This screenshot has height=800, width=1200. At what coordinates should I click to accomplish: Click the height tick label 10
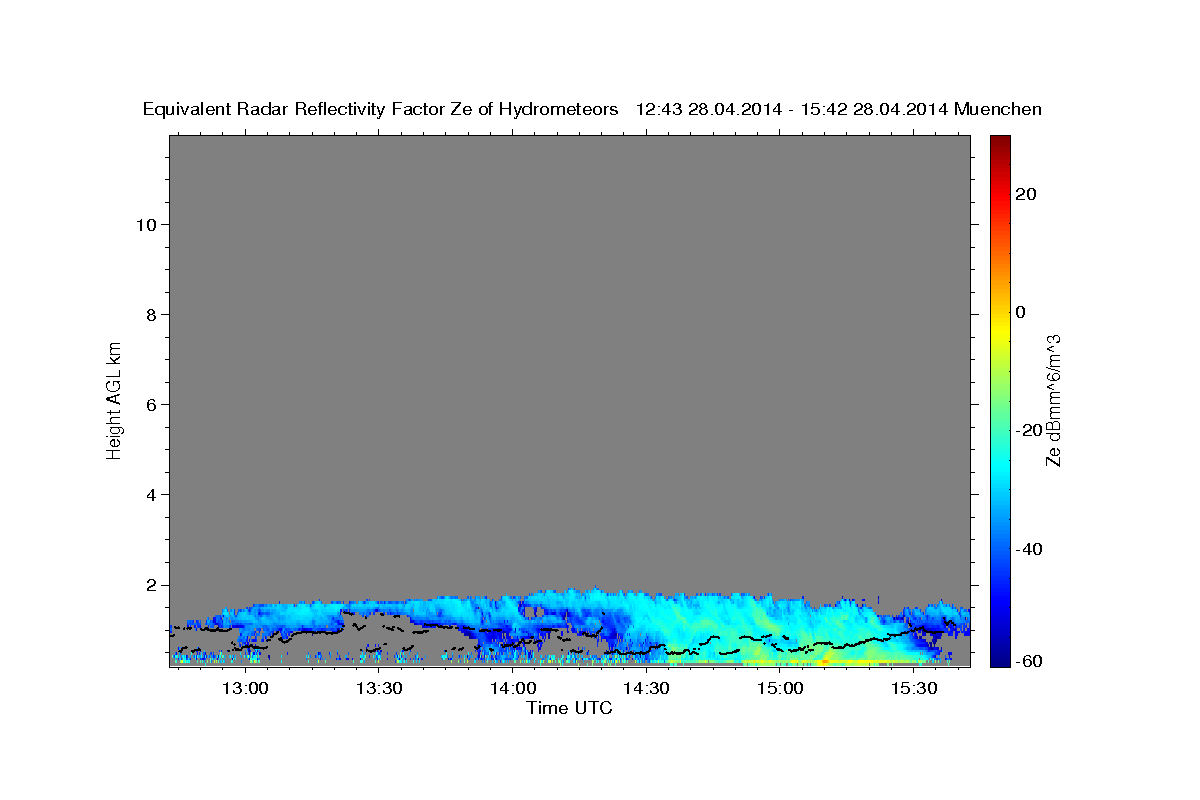tap(146, 224)
